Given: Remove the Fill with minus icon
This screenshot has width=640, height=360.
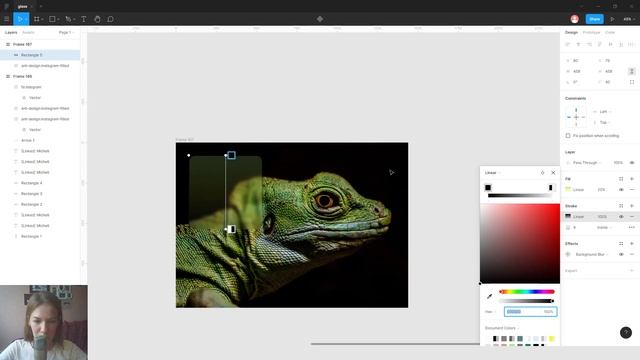Looking at the screenshot, I should click(632, 189).
